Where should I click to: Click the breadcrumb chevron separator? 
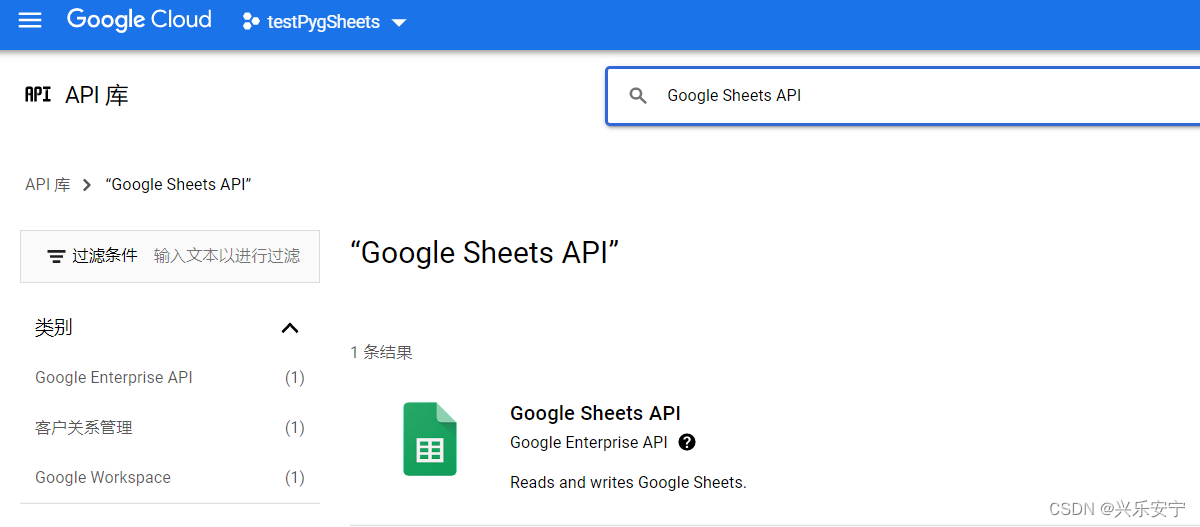87,185
